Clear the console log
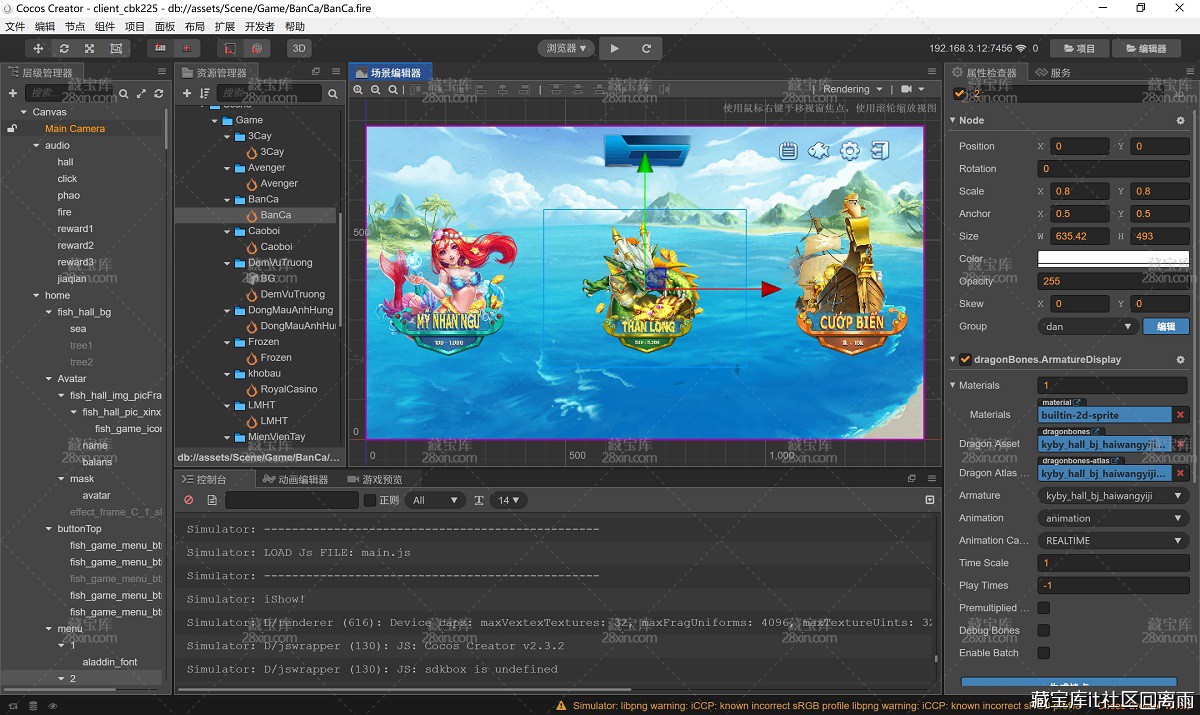Image resolution: width=1200 pixels, height=715 pixels. coord(188,500)
